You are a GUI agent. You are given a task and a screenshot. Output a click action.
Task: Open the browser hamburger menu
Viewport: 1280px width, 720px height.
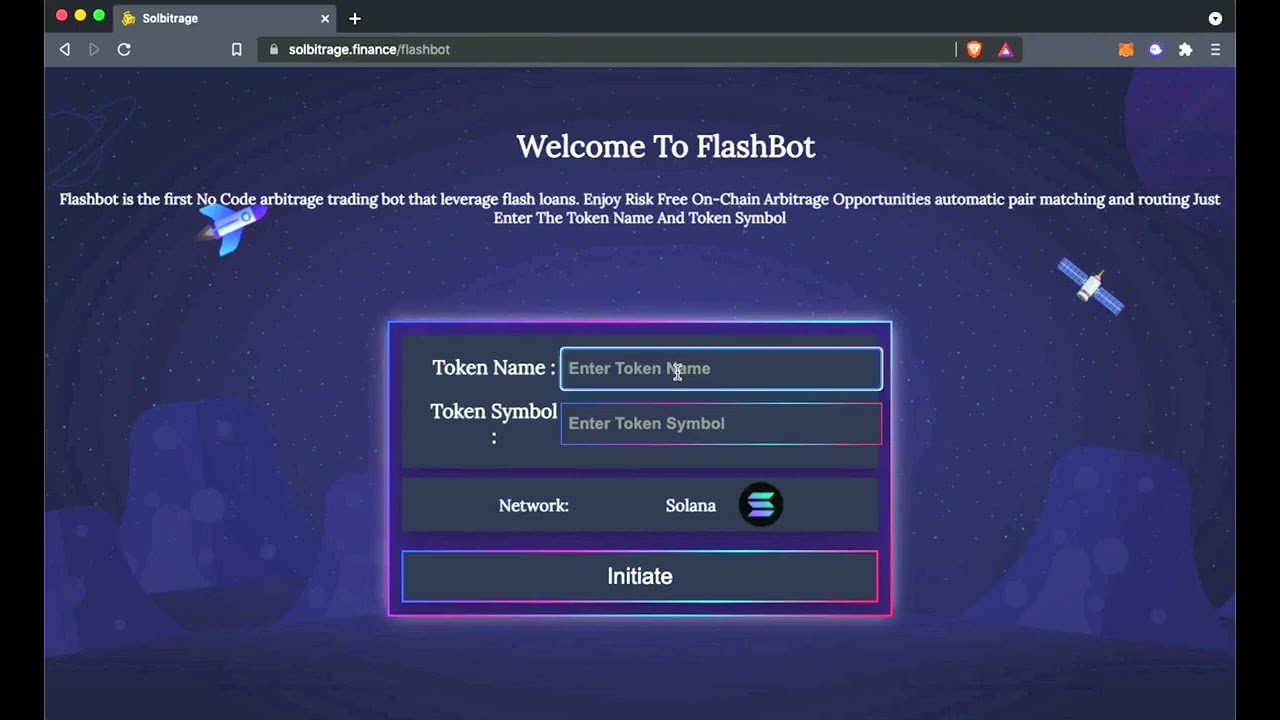[1216, 49]
